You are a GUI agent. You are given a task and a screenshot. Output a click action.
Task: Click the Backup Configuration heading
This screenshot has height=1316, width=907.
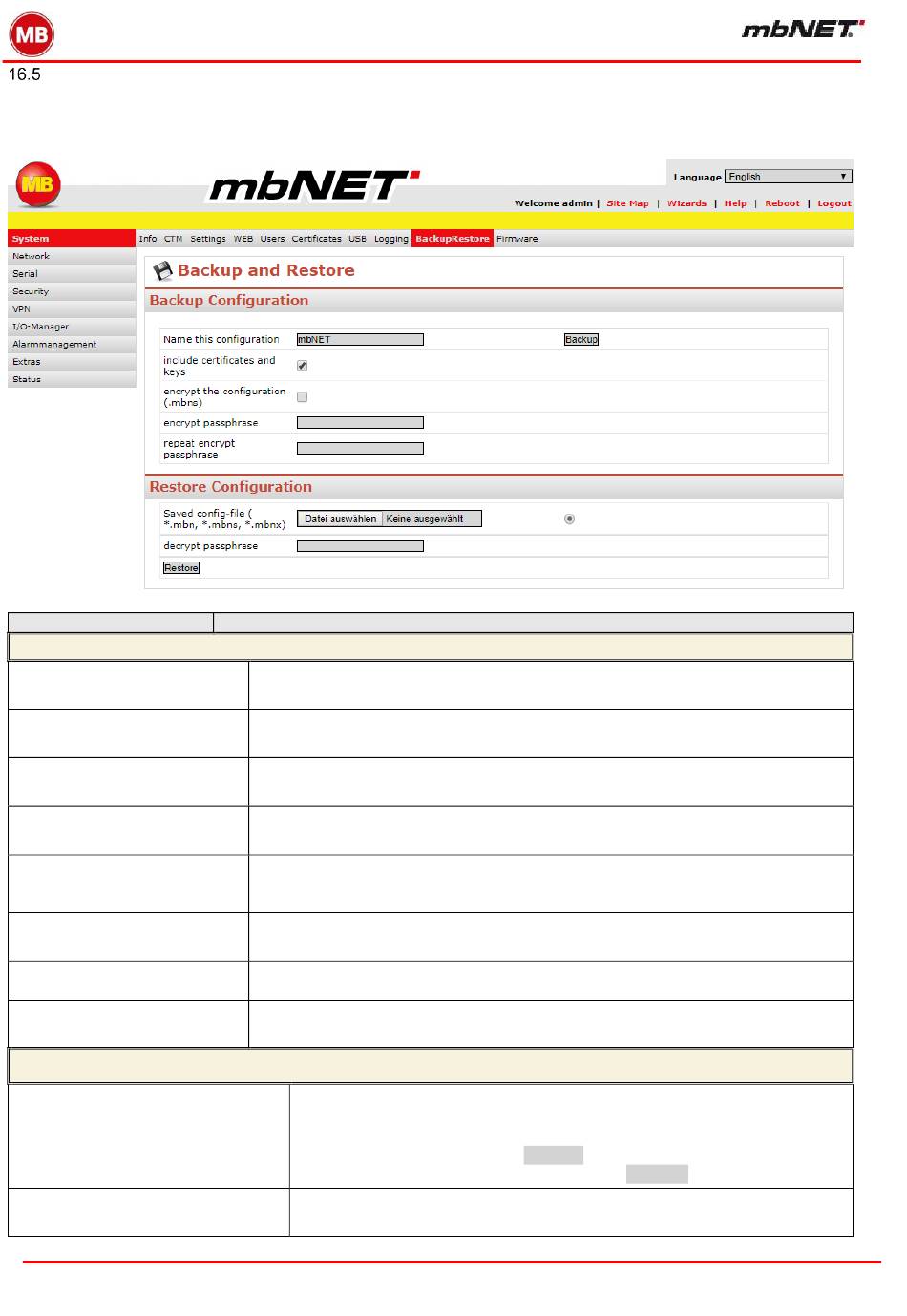point(229,300)
